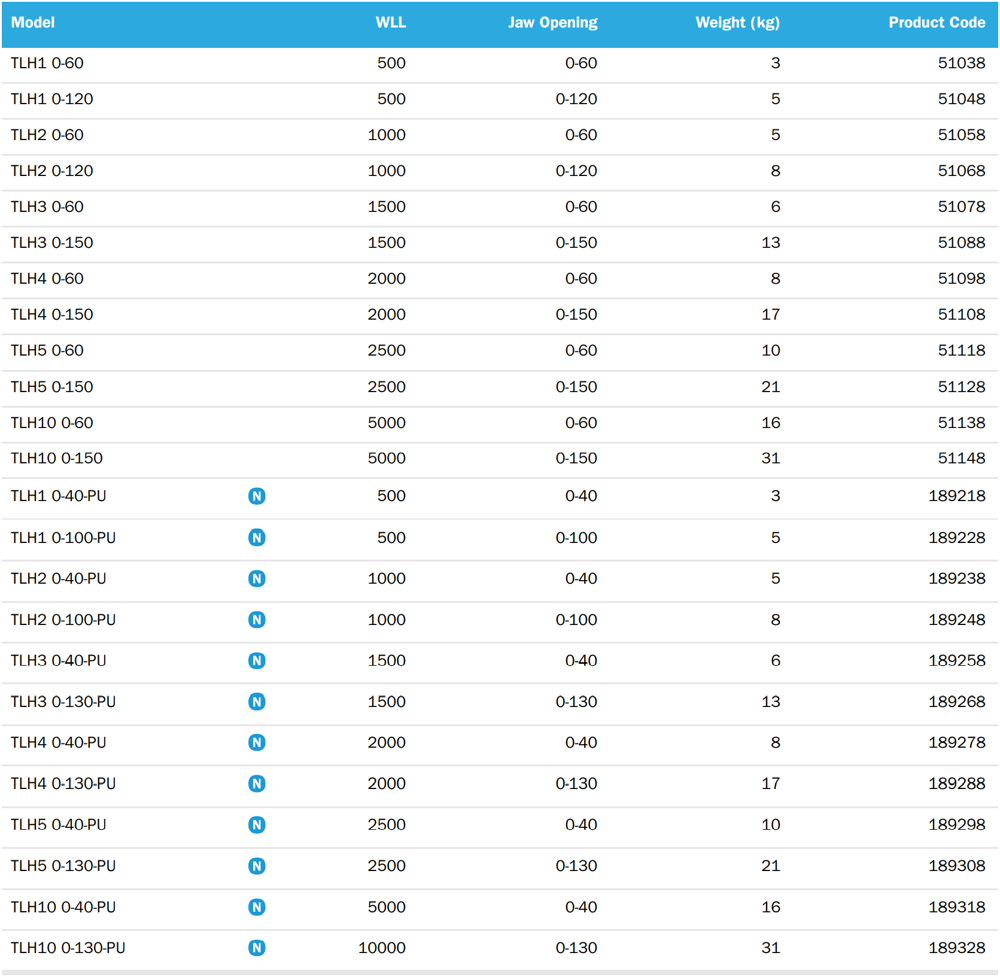Click the N badge beside TLH5 0-130-PU

257,866
